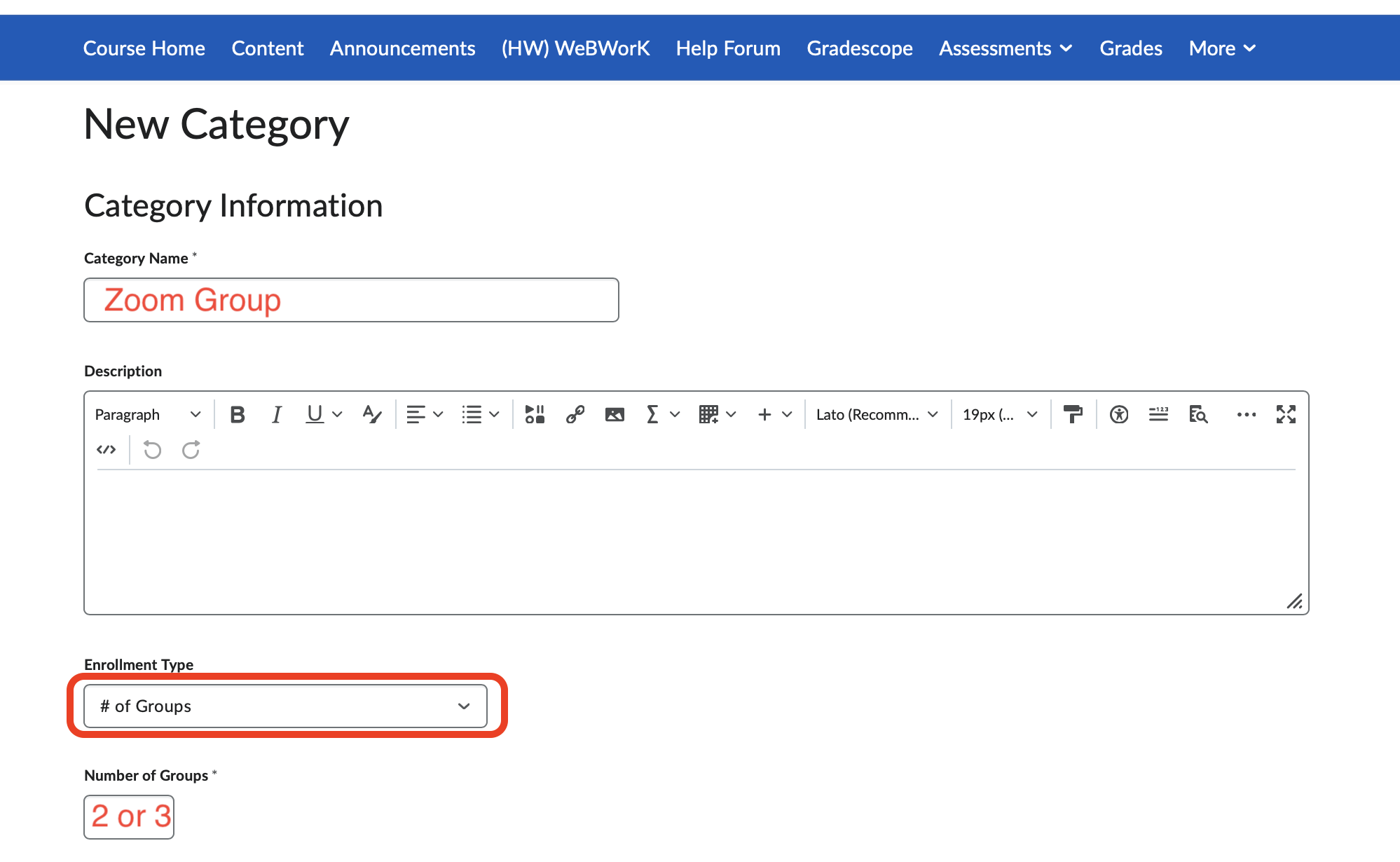Open the source code editor icon
This screenshot has width=1400, height=862.
tap(106, 450)
